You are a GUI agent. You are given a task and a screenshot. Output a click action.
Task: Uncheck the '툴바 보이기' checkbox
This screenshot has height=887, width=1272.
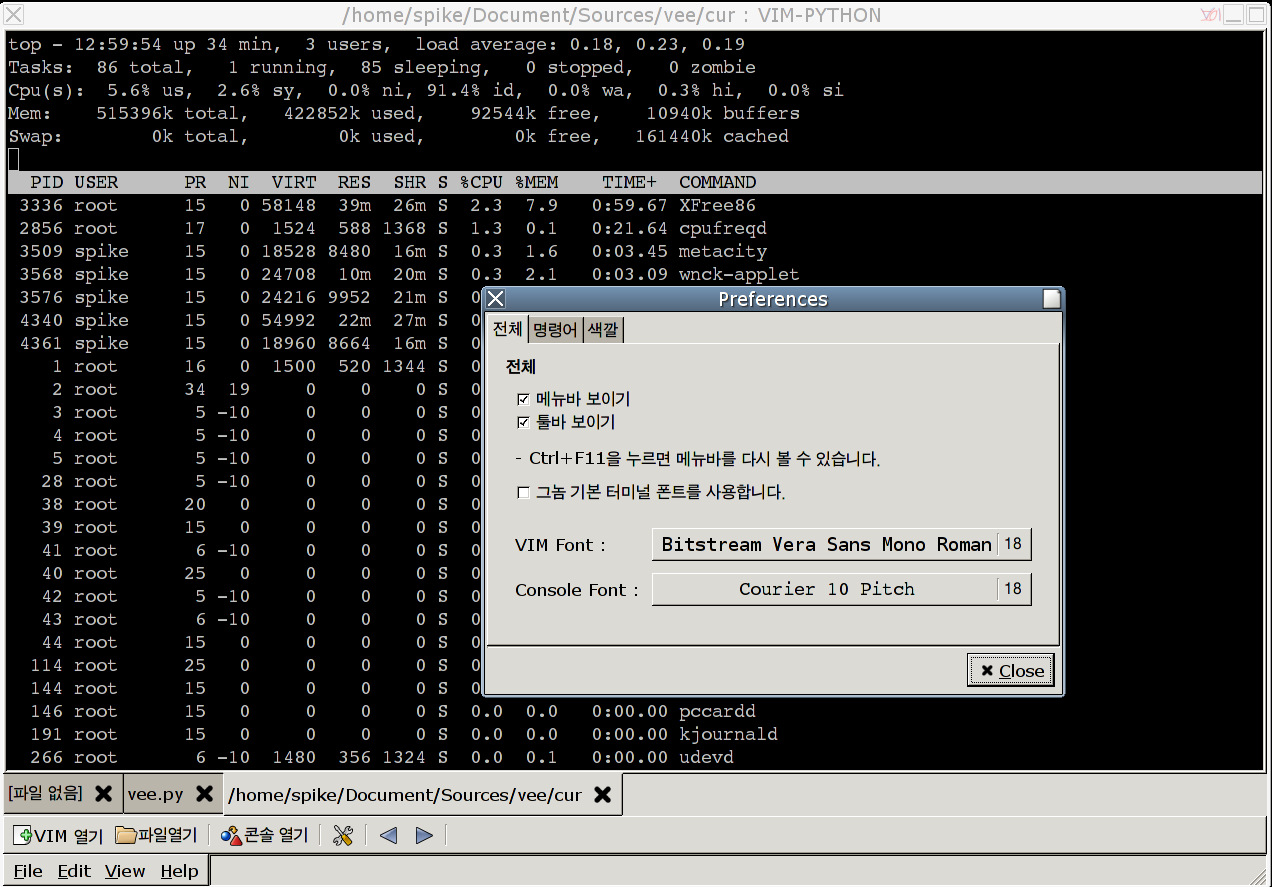523,422
